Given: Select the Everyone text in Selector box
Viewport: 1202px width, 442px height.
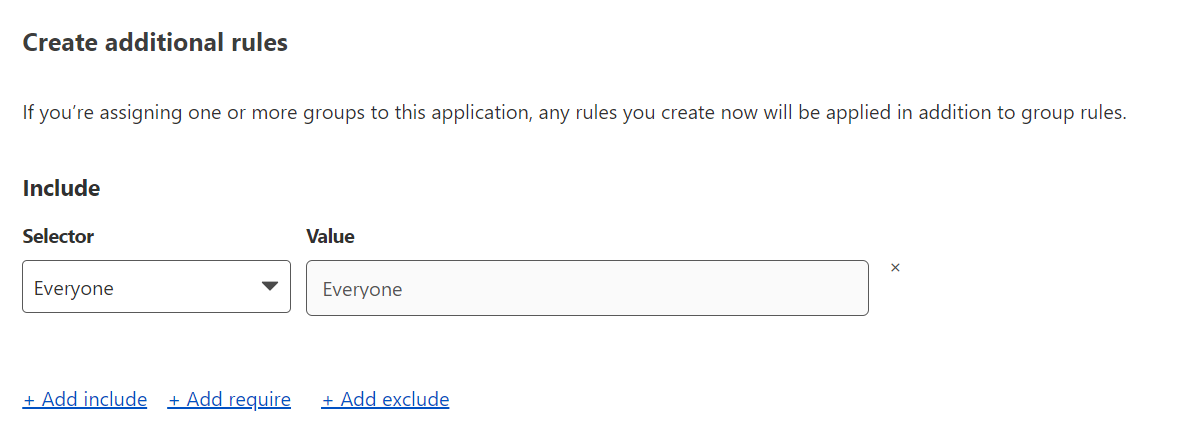Looking at the screenshot, I should point(74,289).
